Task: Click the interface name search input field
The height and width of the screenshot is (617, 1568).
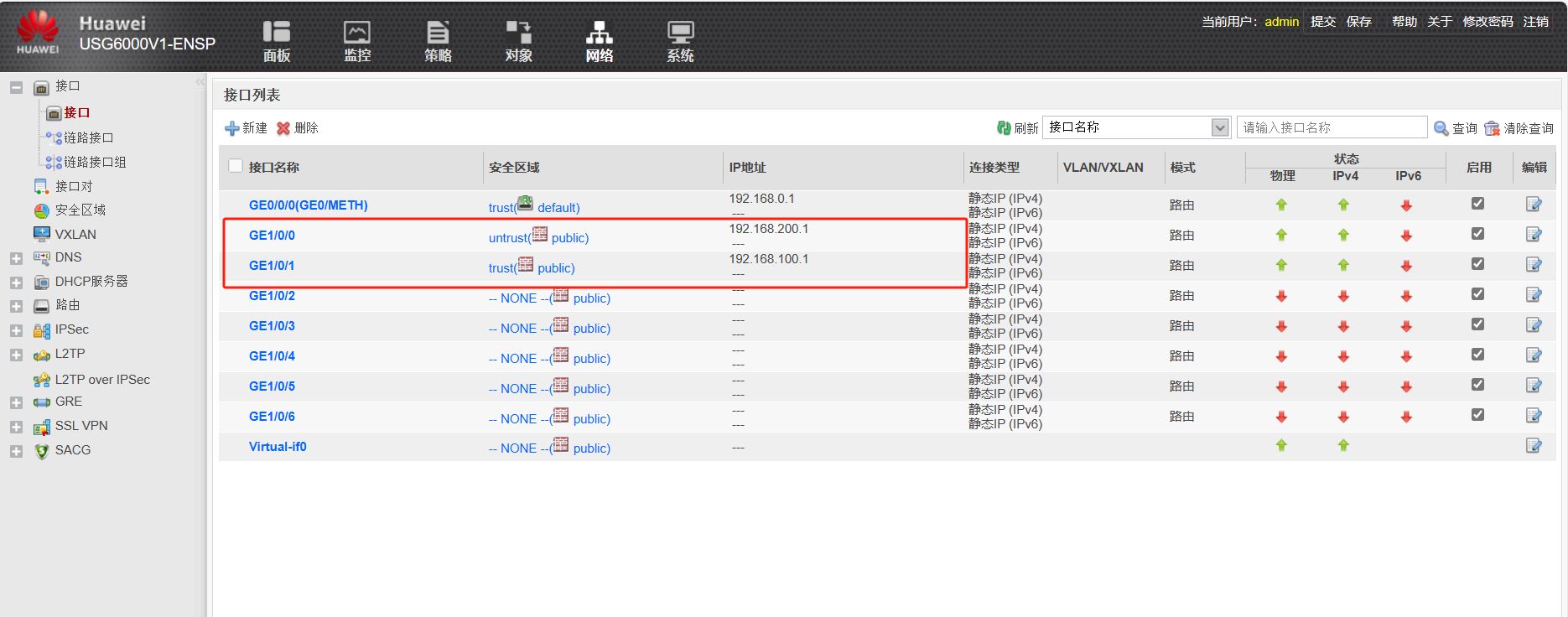Action: point(1331,127)
